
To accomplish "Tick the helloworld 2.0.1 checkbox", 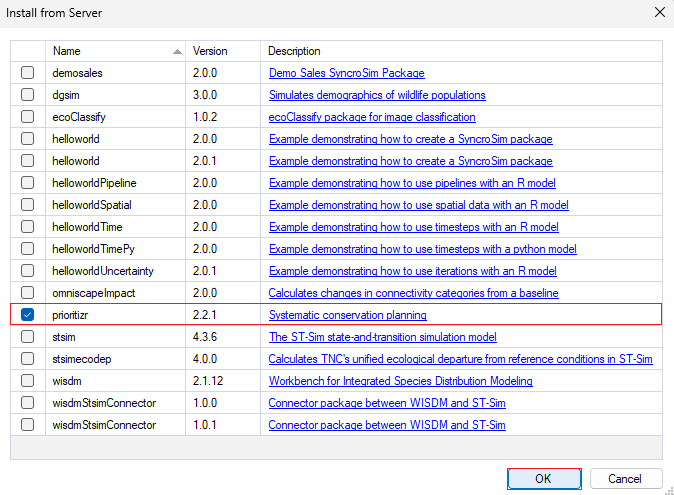I will [28, 160].
